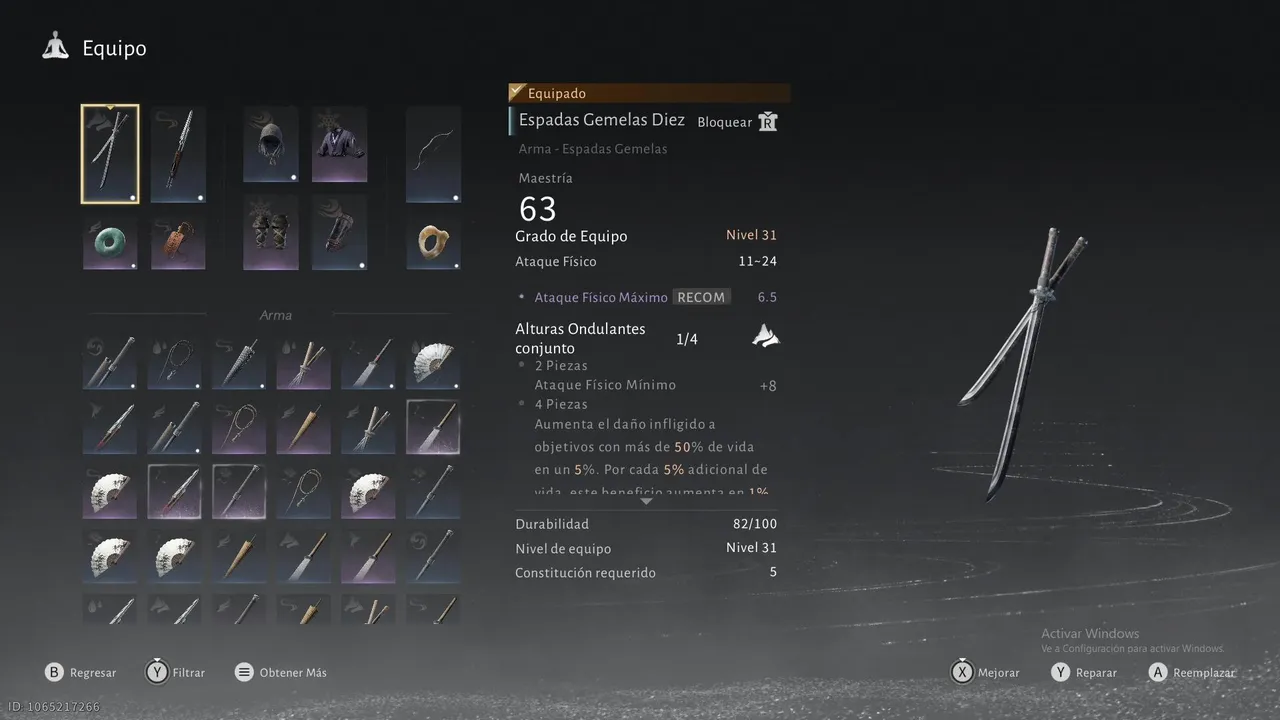
Task: Select the equipped bow slot
Action: pos(433,154)
